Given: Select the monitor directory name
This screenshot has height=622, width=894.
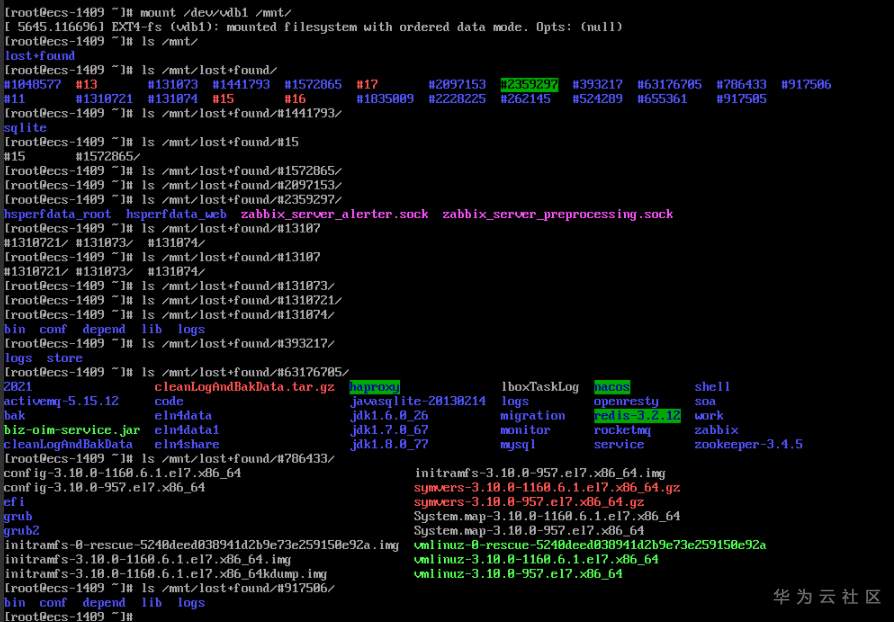Looking at the screenshot, I should click(x=525, y=430).
